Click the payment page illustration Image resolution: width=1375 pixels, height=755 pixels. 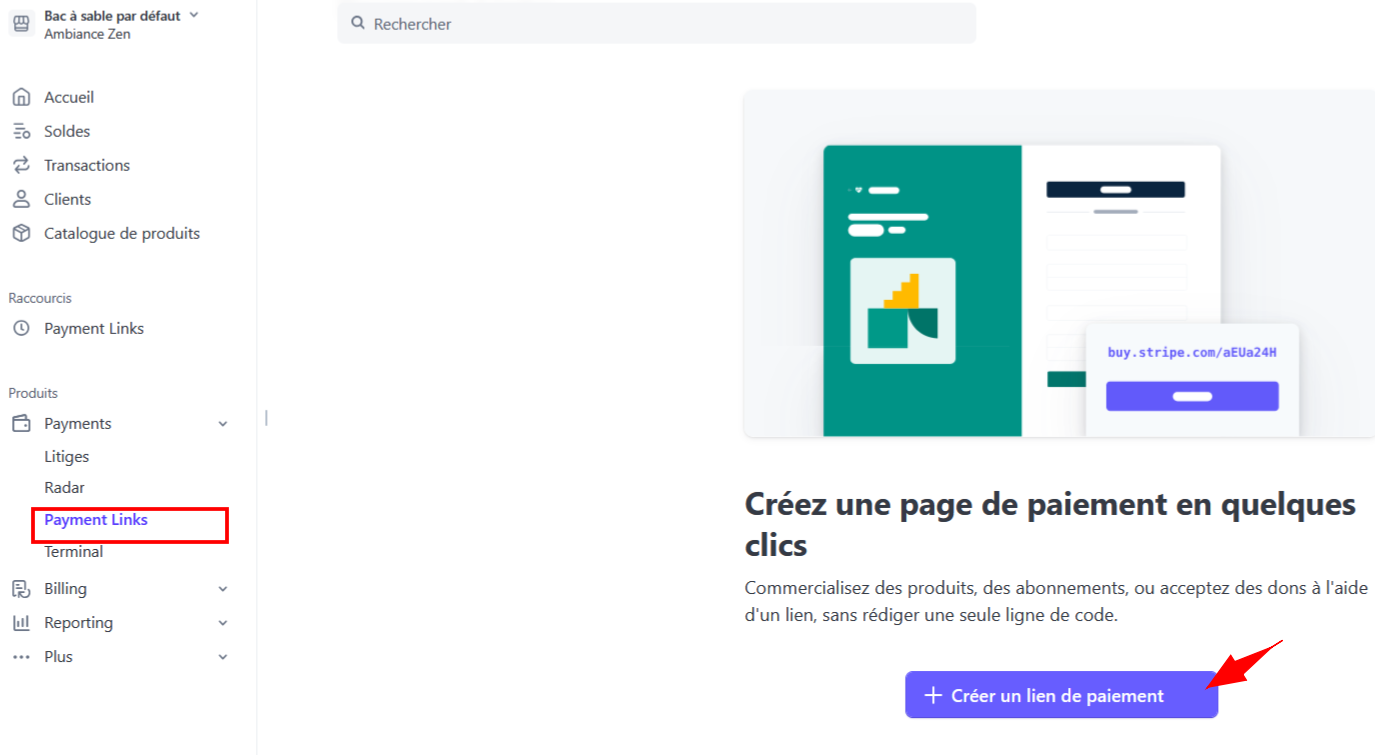click(1059, 264)
